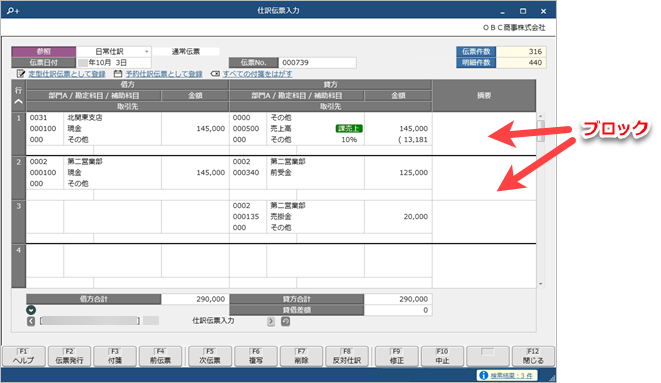Click the 貸借差額 value 0
This screenshot has height=383, width=661.
398,310
